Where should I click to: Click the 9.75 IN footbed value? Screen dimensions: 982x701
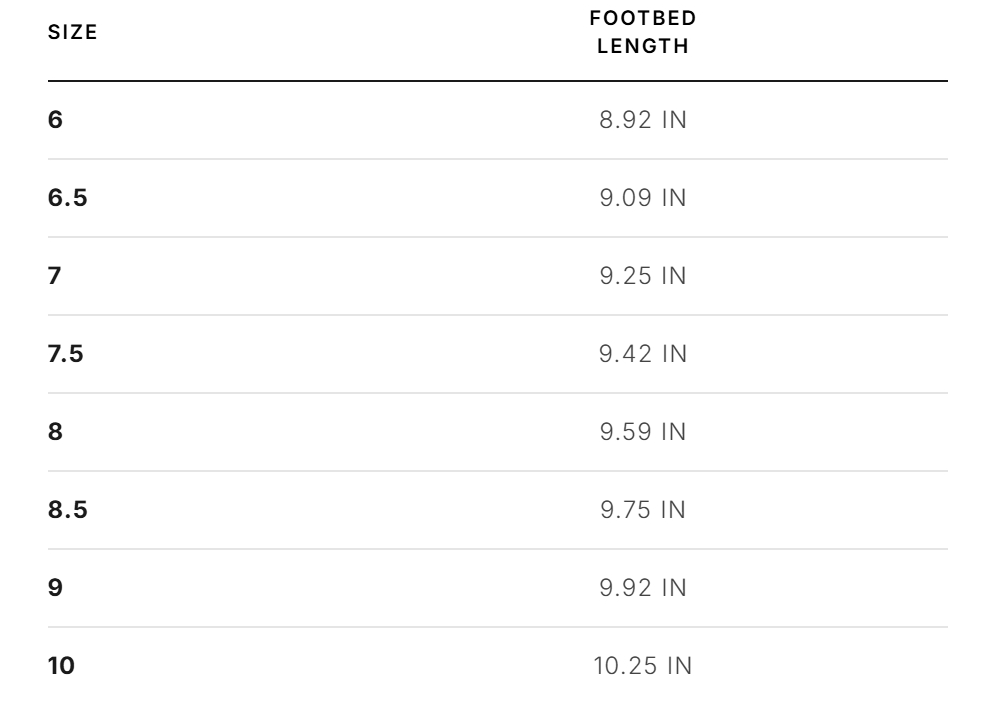(643, 509)
